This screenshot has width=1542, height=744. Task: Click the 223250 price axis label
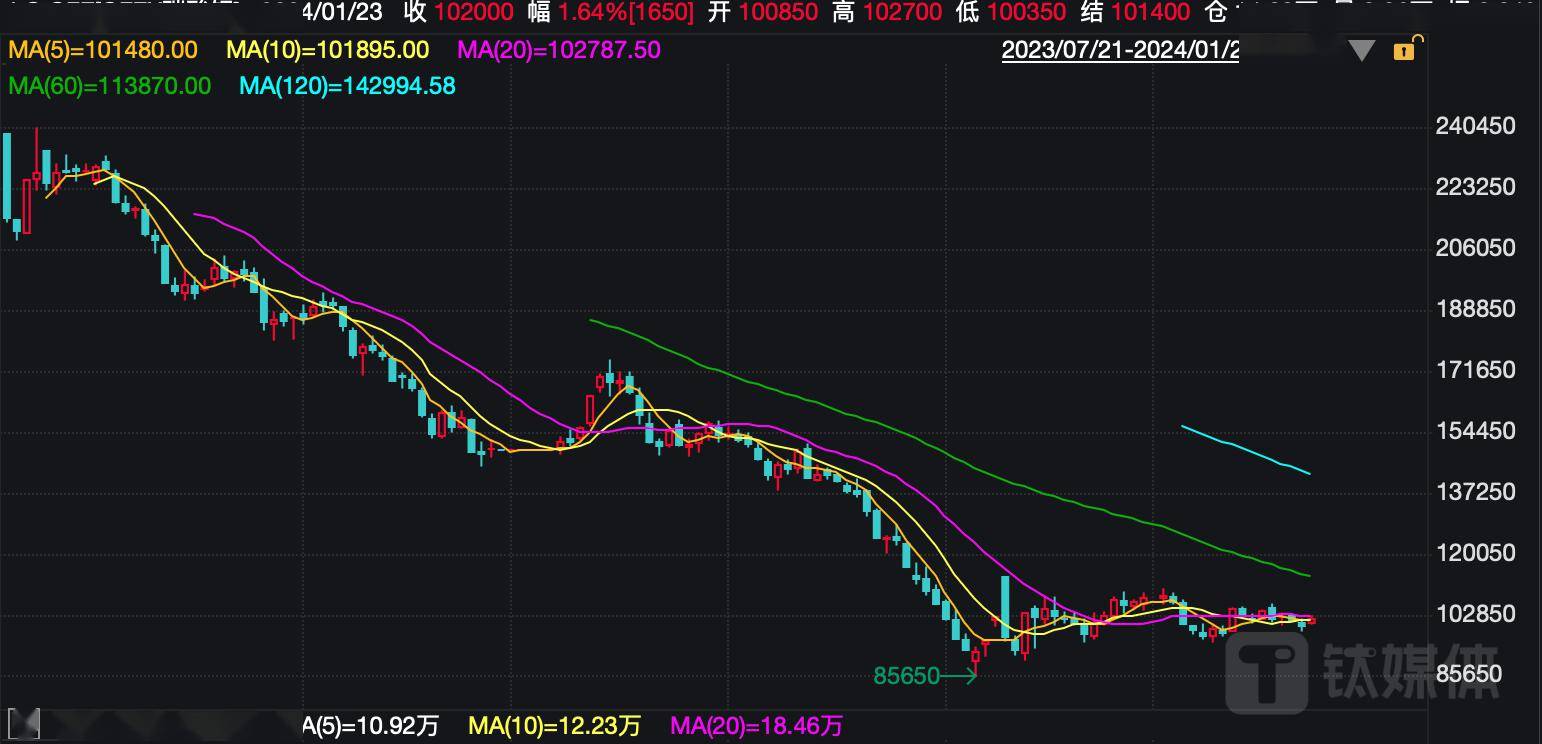pos(1475,187)
